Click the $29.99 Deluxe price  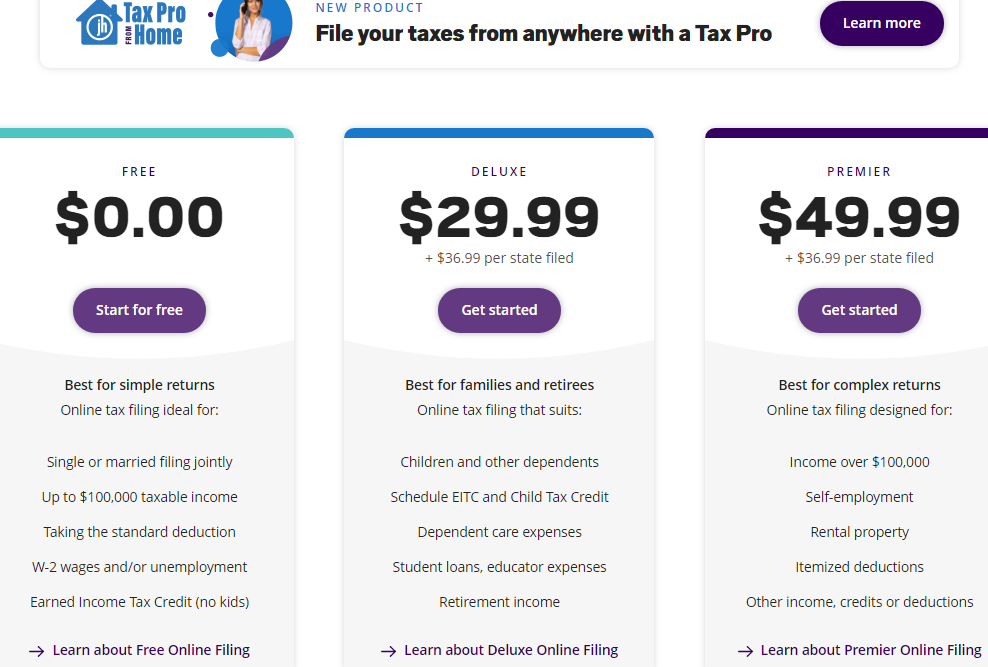tap(499, 218)
